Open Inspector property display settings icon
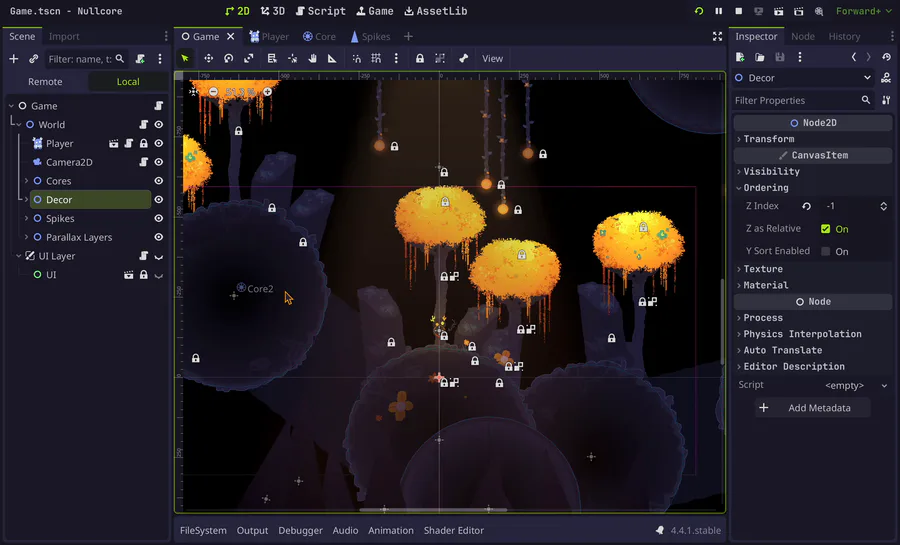Screen dimensions: 900x545 (886, 100)
